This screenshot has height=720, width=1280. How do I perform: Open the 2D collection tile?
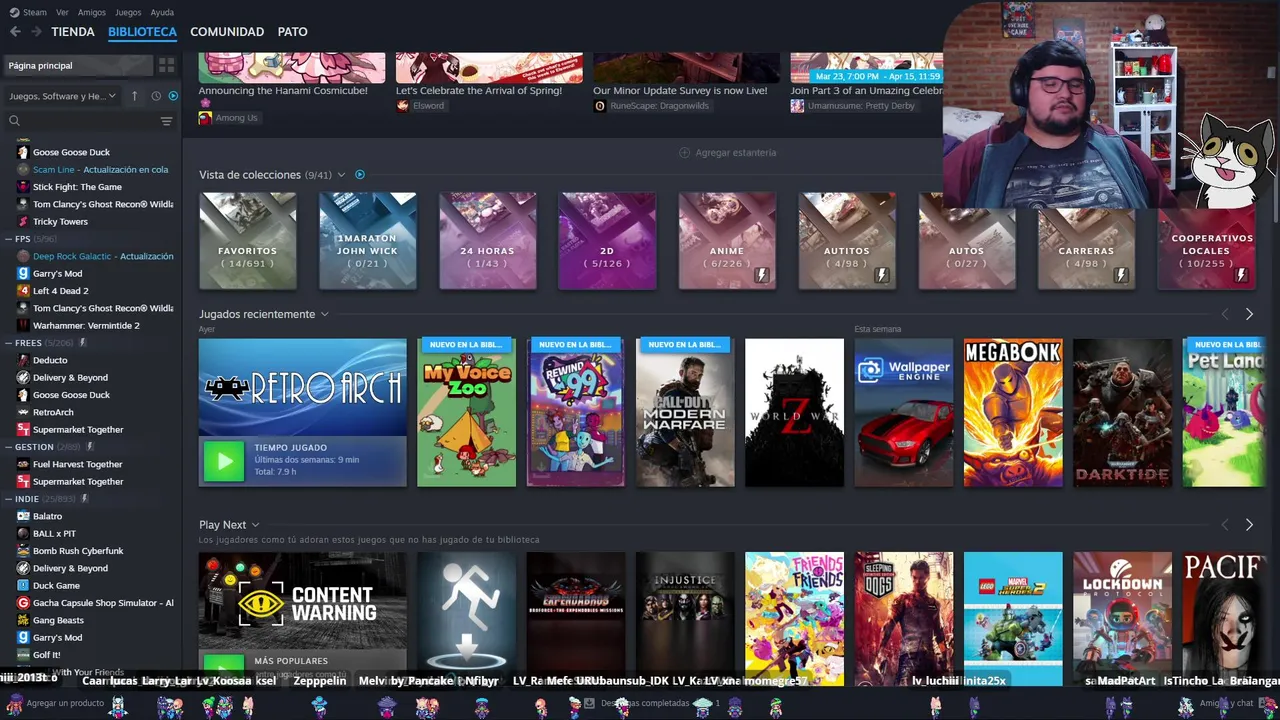point(607,241)
